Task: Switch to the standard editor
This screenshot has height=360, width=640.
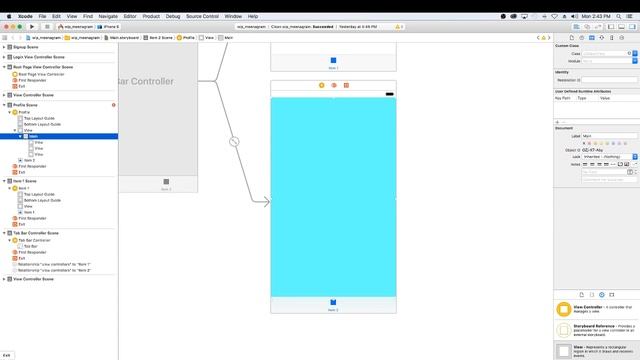Action: (576, 27)
